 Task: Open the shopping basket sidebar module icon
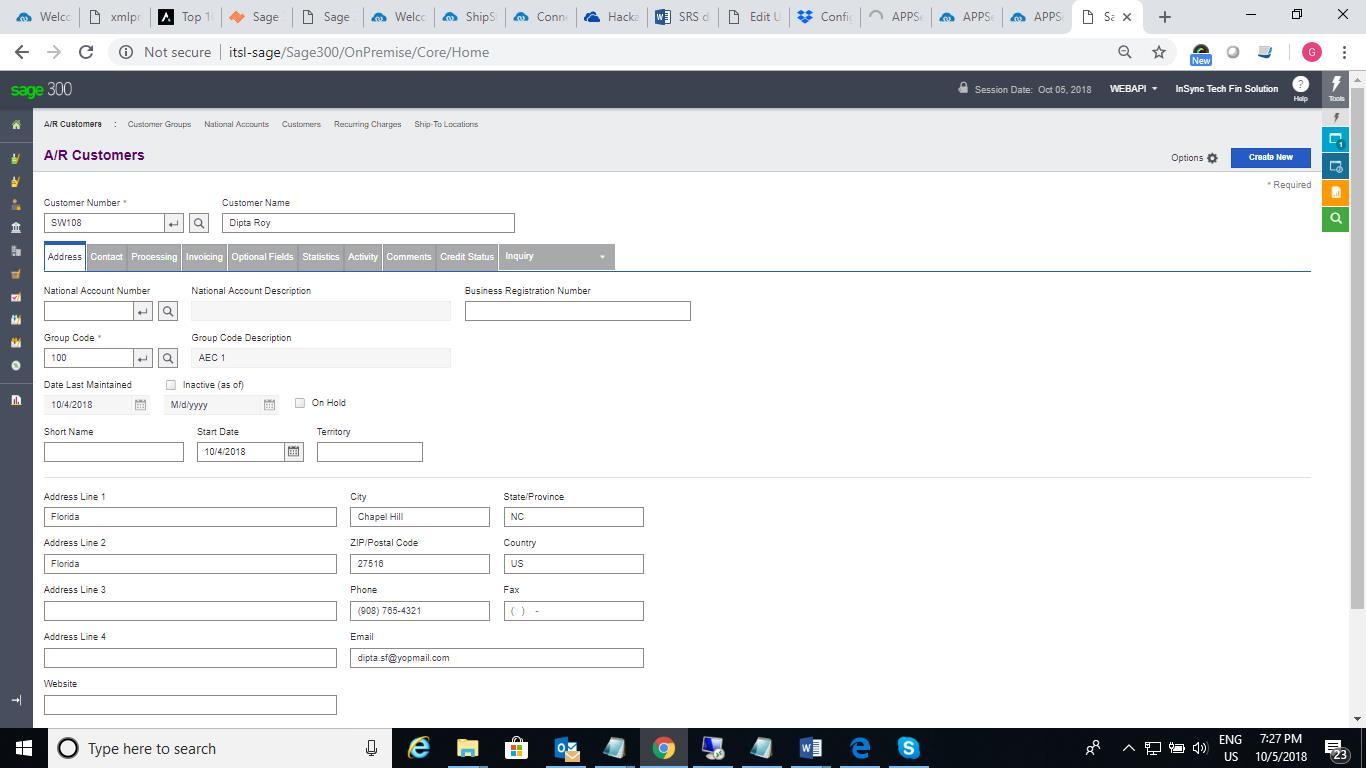point(16,274)
